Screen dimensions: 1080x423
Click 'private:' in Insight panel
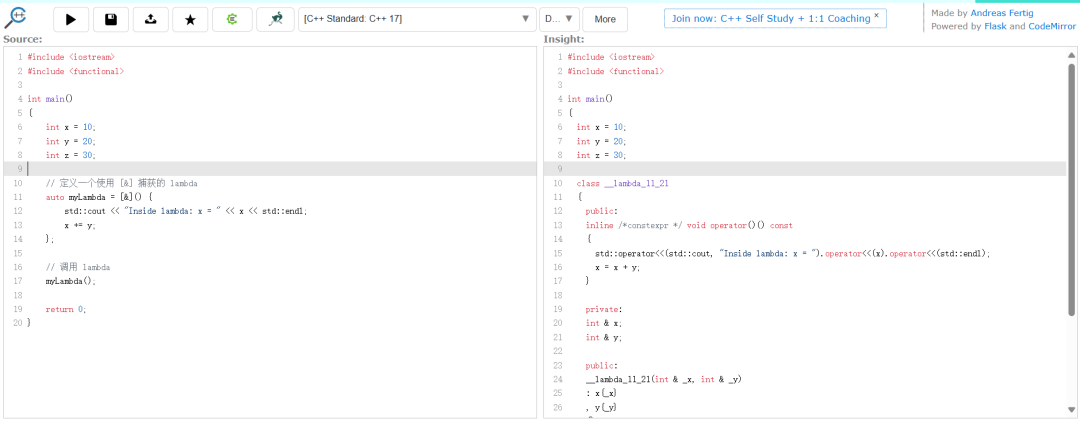pyautogui.click(x=603, y=309)
